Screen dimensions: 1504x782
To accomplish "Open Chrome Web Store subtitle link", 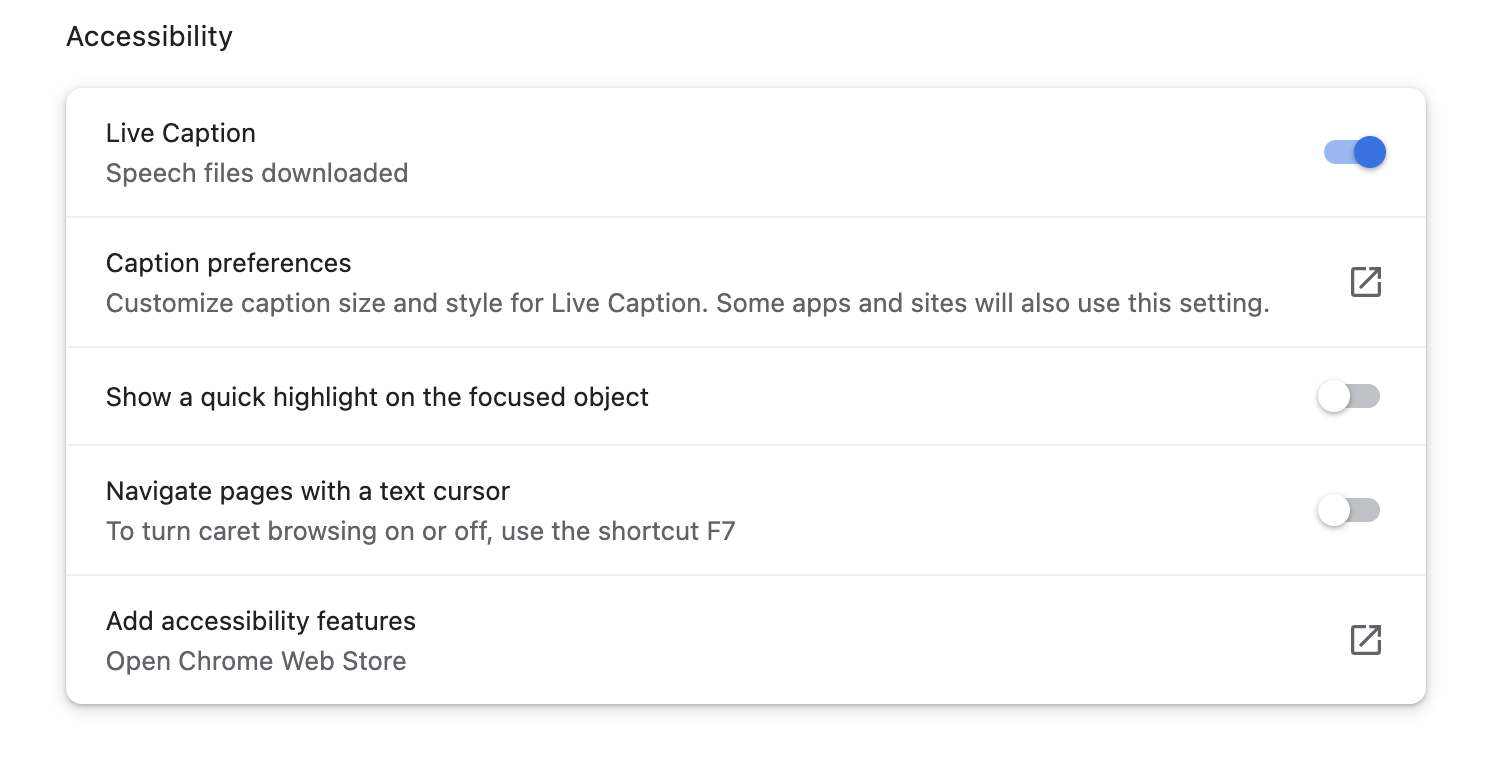I will [256, 661].
